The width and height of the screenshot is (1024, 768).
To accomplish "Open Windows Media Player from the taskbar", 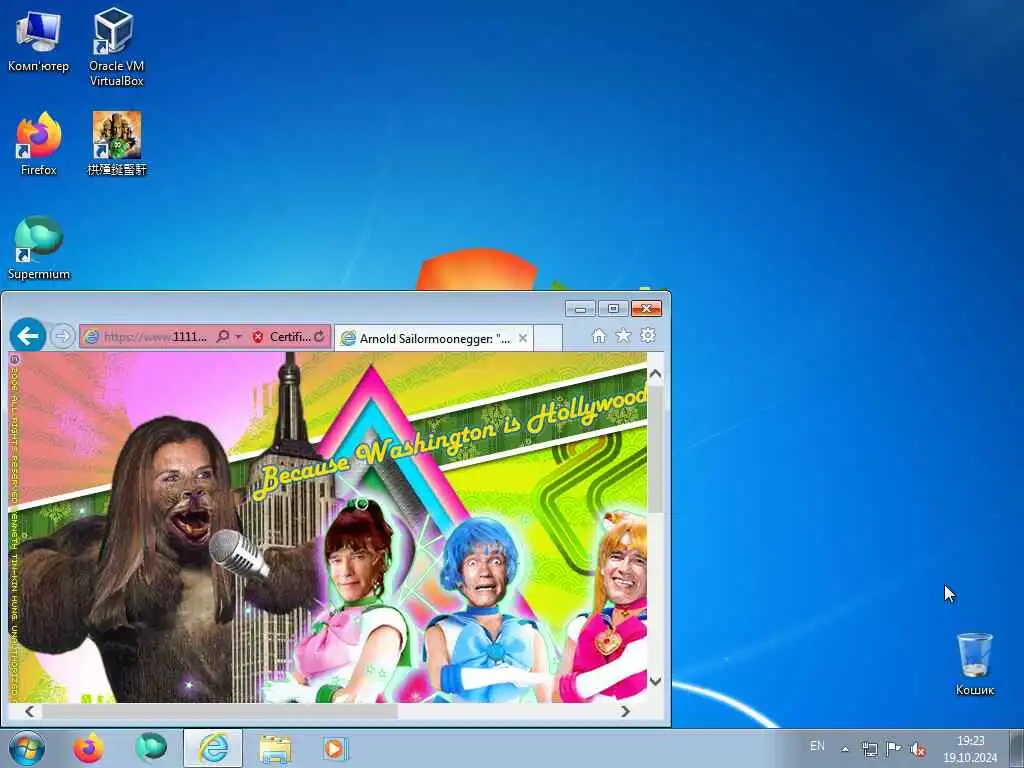I will [x=335, y=748].
